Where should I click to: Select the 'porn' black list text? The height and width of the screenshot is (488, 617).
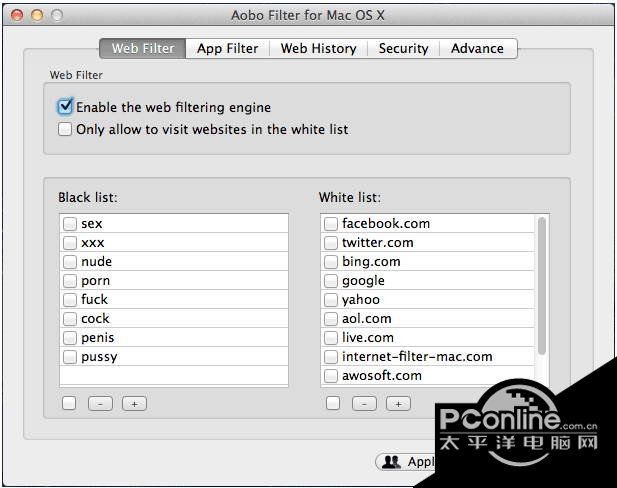[x=96, y=281]
